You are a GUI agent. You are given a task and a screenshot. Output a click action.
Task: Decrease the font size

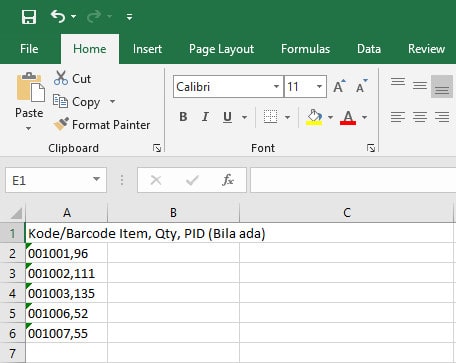pyautogui.click(x=361, y=86)
